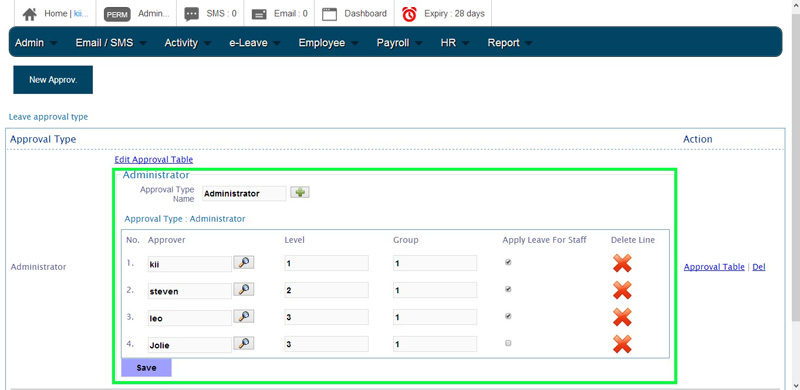This screenshot has width=800, height=390.
Task: Search approver using magnifier next to kii
Action: coord(244,262)
